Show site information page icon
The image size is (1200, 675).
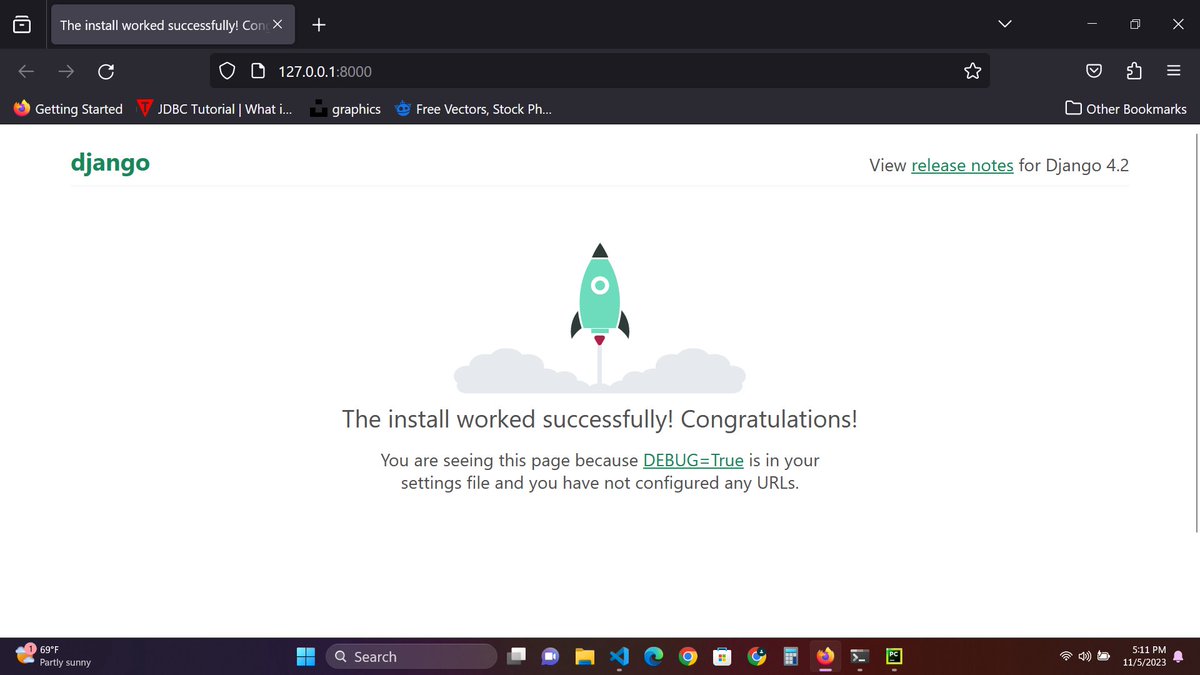click(x=257, y=71)
